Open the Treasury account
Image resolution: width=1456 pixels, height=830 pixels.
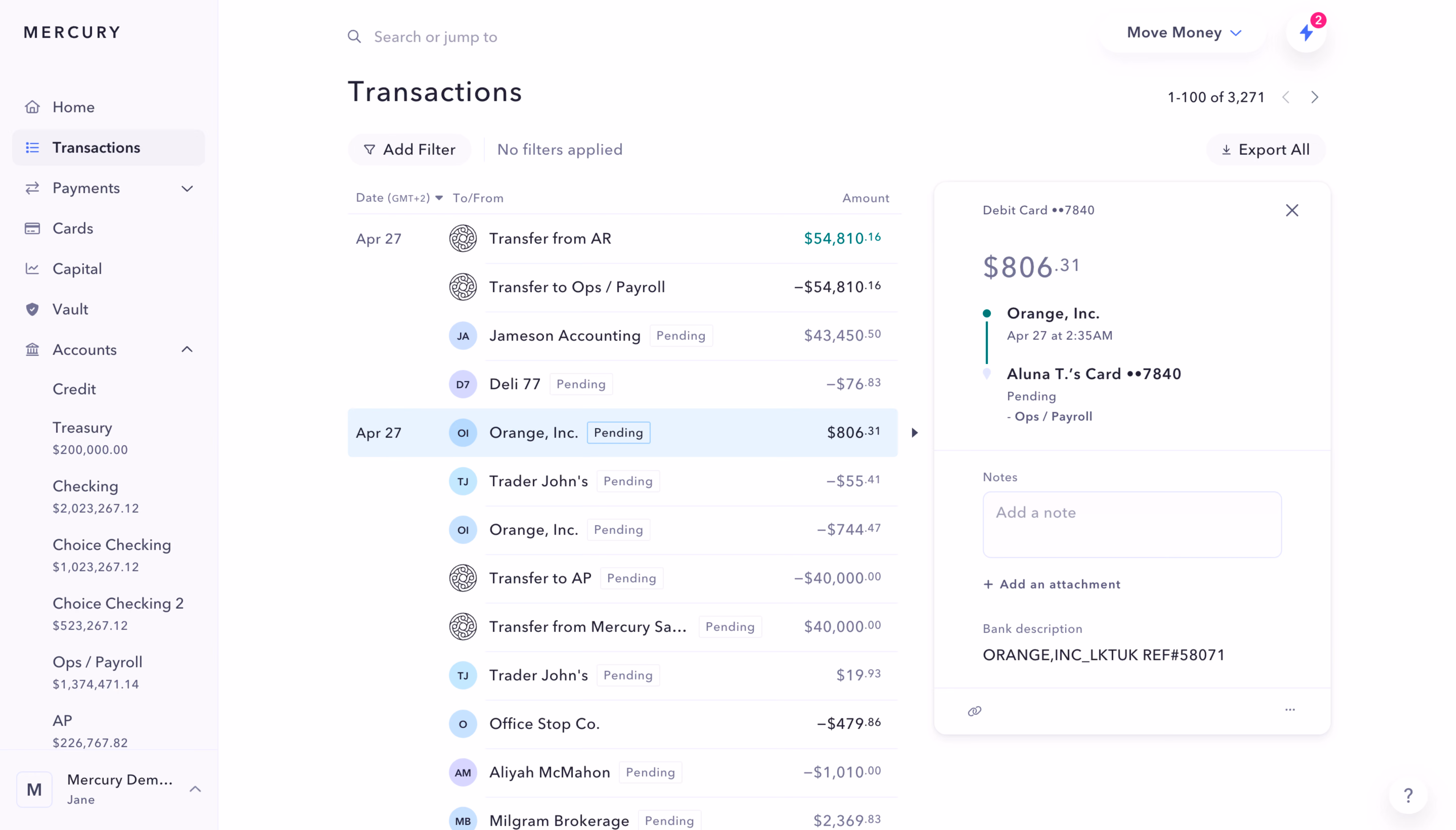point(90,438)
